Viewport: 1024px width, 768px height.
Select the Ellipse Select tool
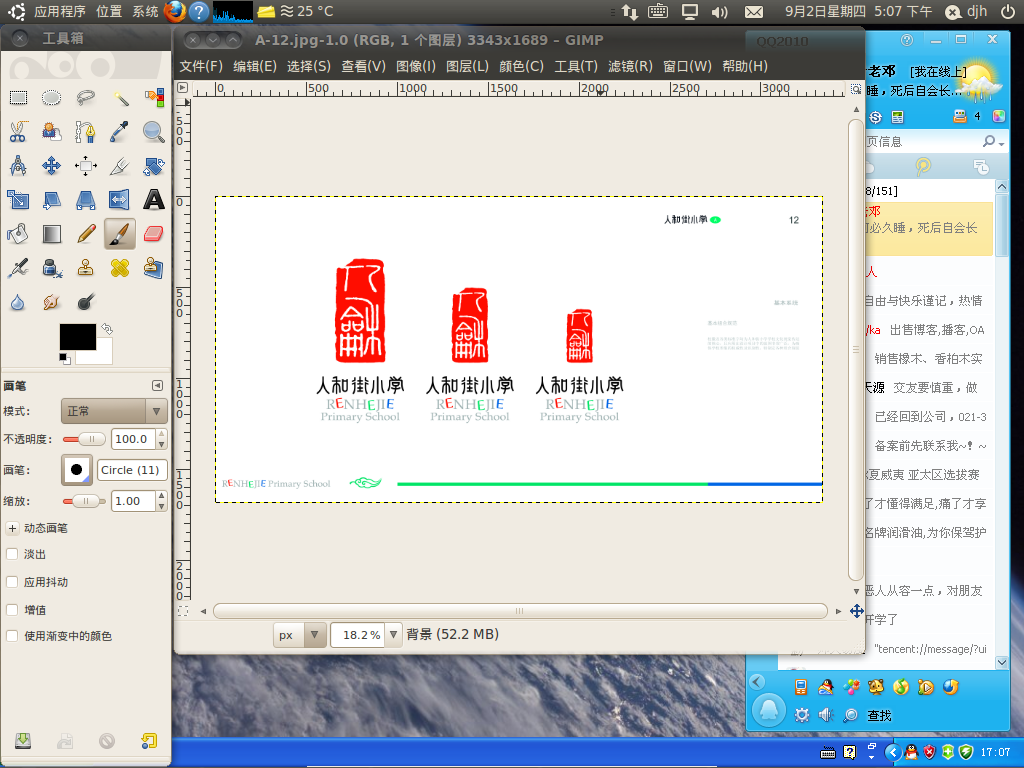(x=52, y=98)
